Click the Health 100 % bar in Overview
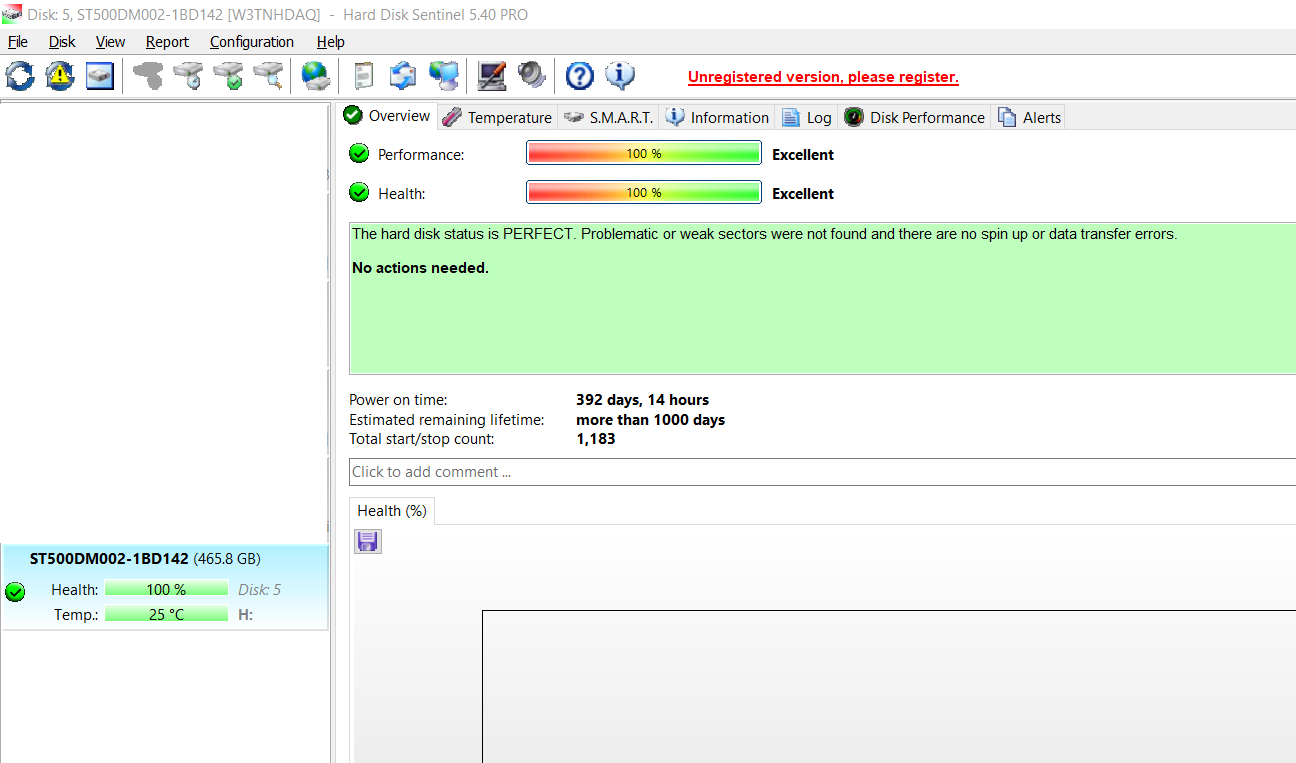The height and width of the screenshot is (763, 1296). pos(644,193)
